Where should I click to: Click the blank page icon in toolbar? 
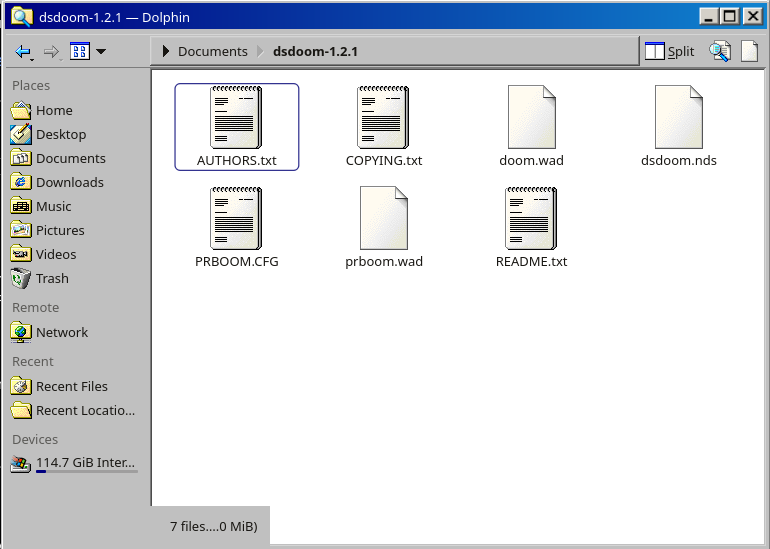(x=749, y=51)
